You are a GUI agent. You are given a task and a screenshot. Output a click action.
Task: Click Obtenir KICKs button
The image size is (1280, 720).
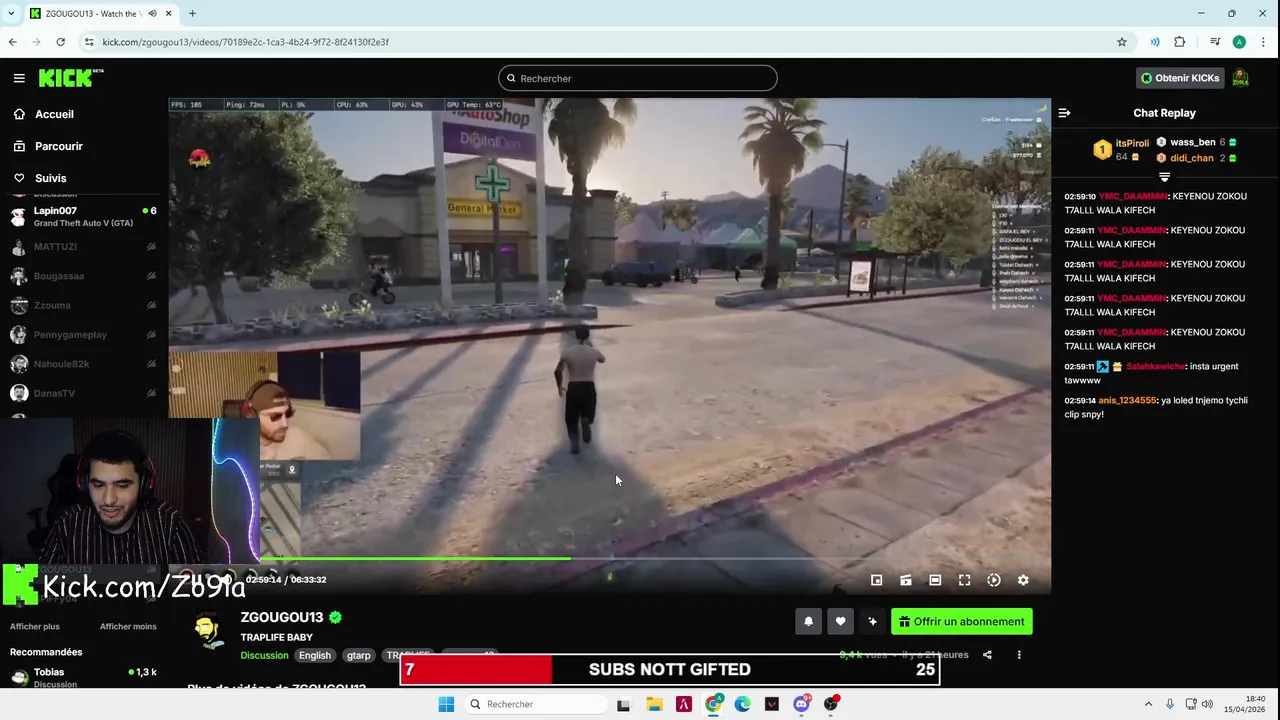tap(1180, 78)
